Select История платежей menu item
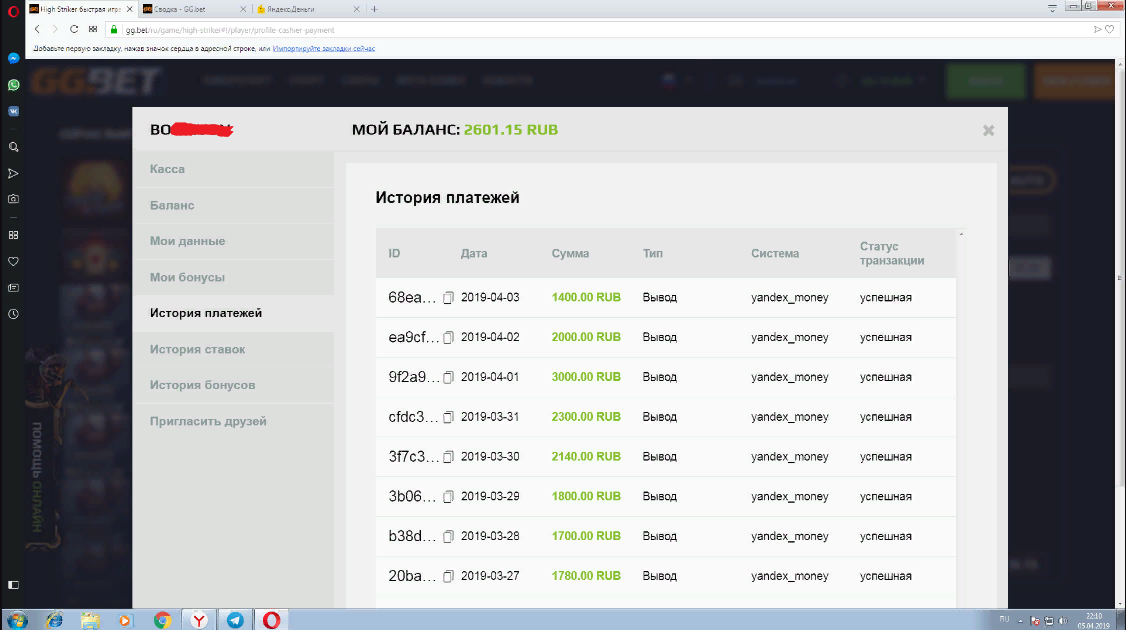Viewport: 1126px width, 630px height. (233, 313)
